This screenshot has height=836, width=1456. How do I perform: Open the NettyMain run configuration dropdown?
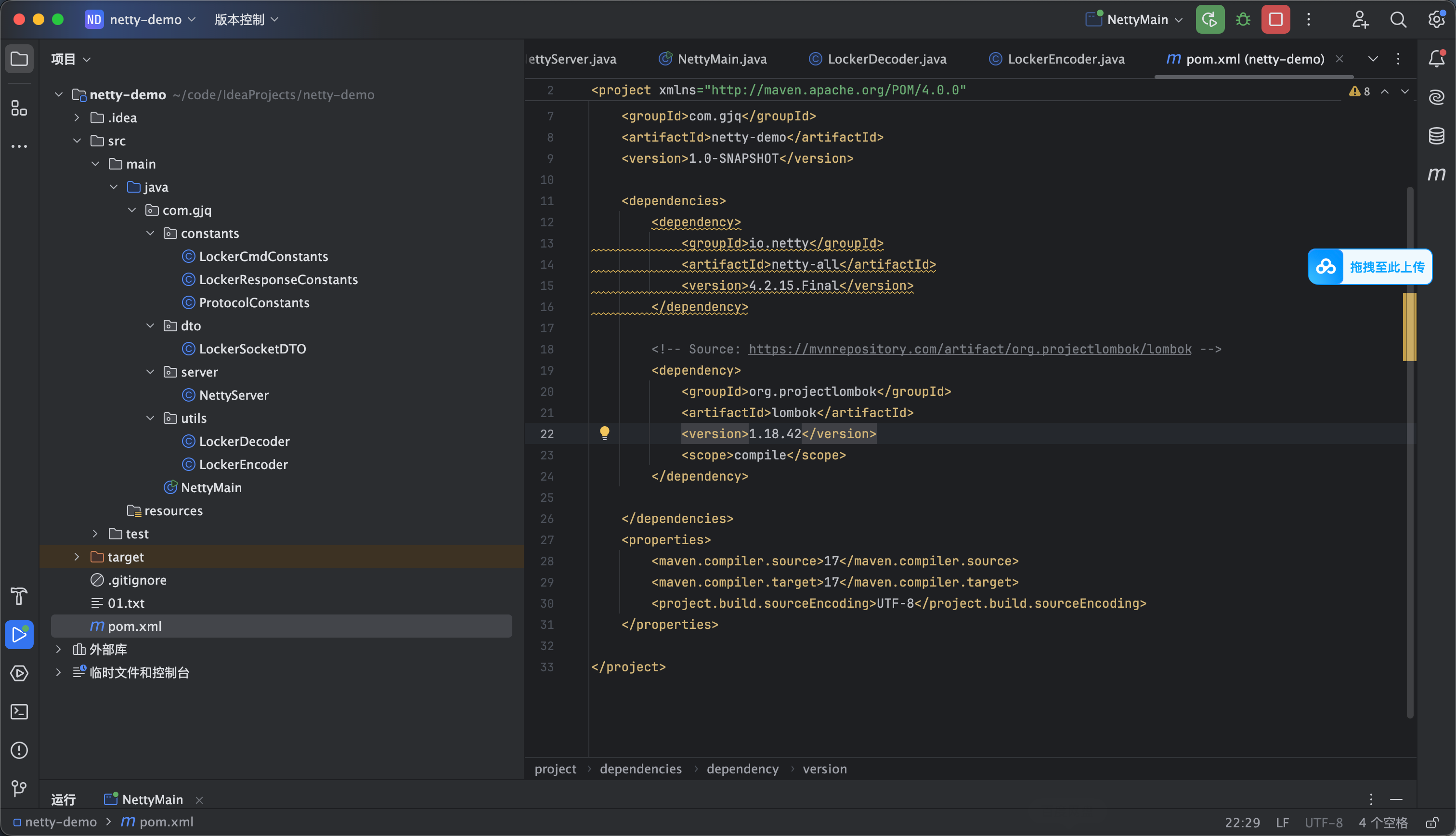(x=1134, y=20)
